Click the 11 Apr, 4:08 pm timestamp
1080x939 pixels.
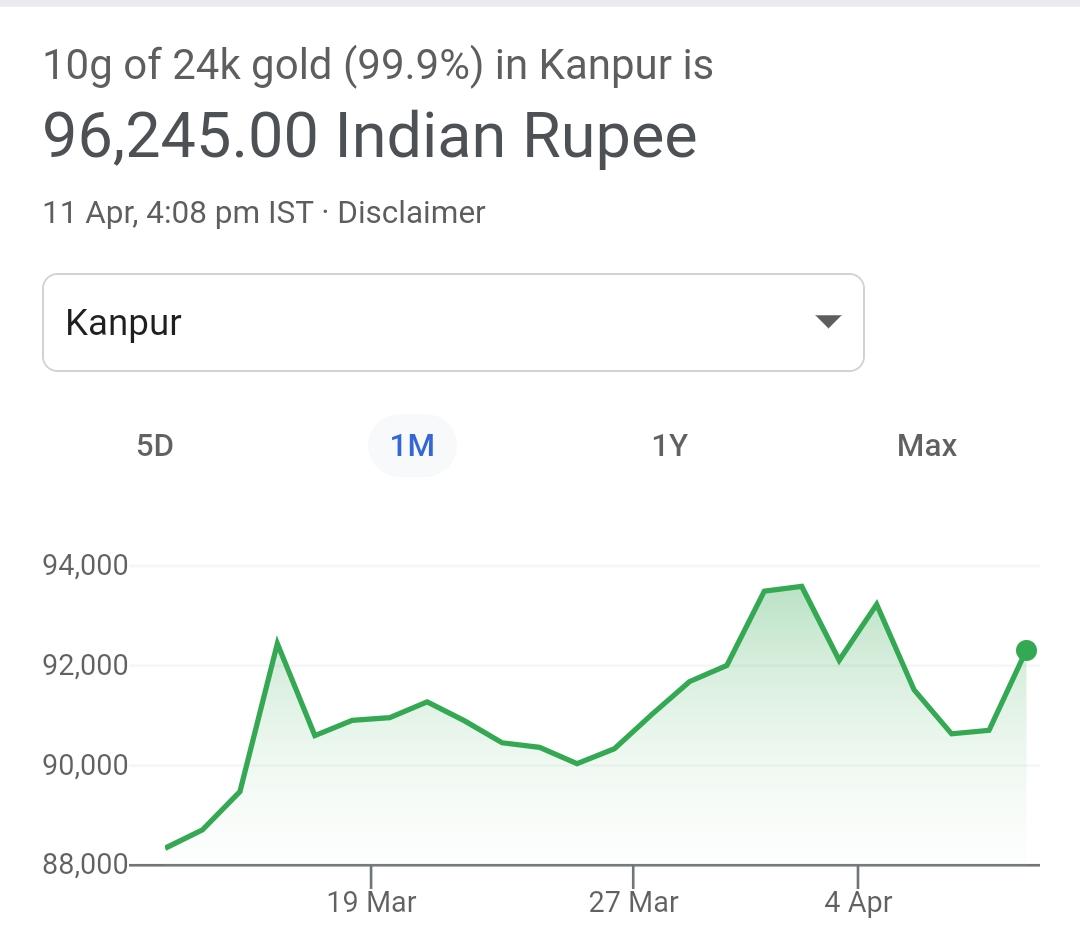pyautogui.click(x=177, y=213)
